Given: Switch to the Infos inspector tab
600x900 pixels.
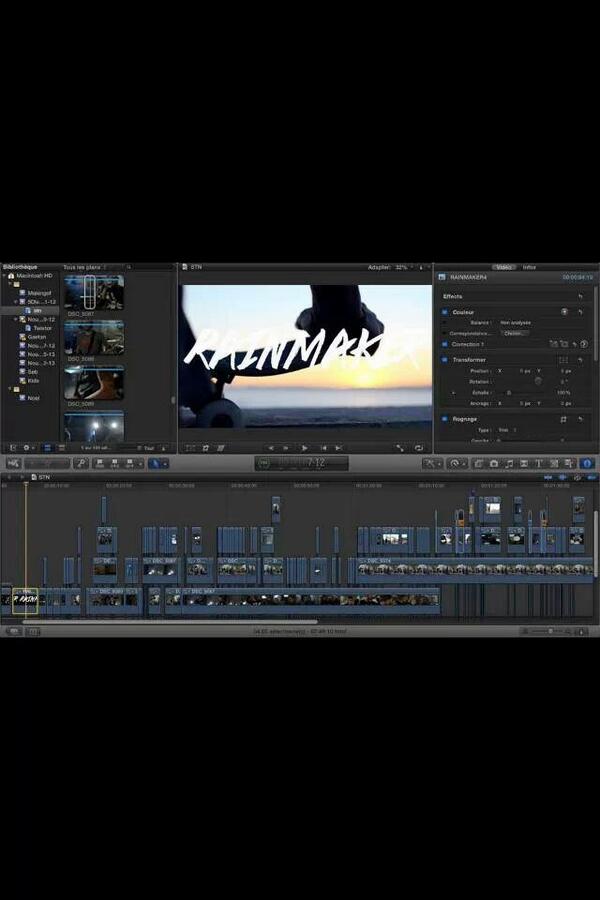Looking at the screenshot, I should [x=529, y=267].
